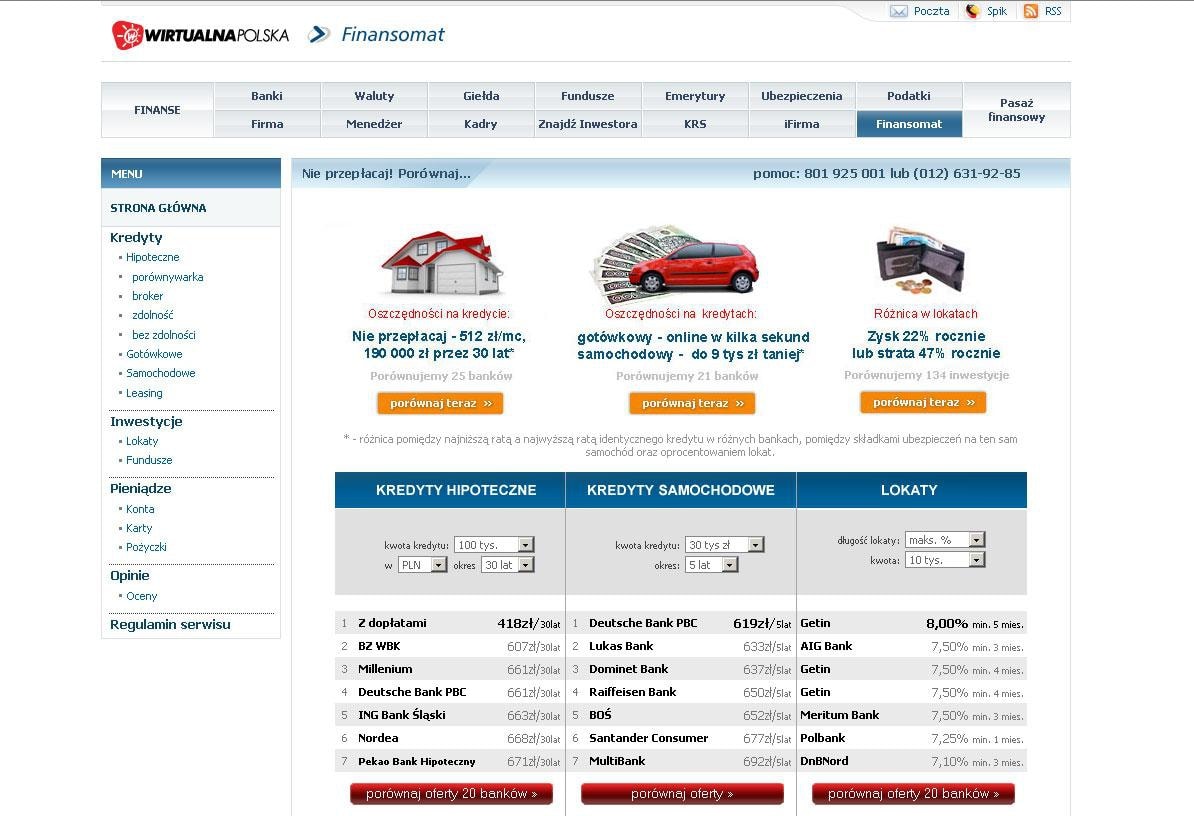The width and height of the screenshot is (1194, 816).
Task: Open zdolność link in sidebar
Action: [152, 315]
